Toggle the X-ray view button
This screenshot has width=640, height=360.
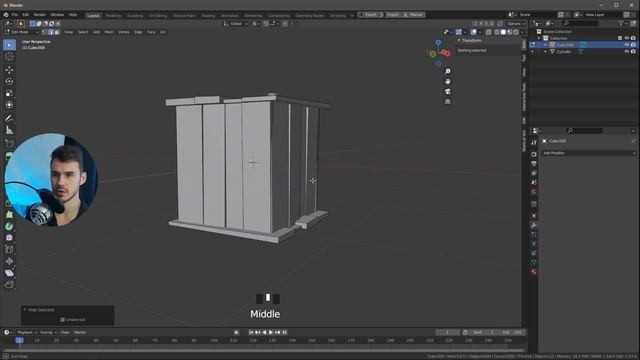click(489, 32)
